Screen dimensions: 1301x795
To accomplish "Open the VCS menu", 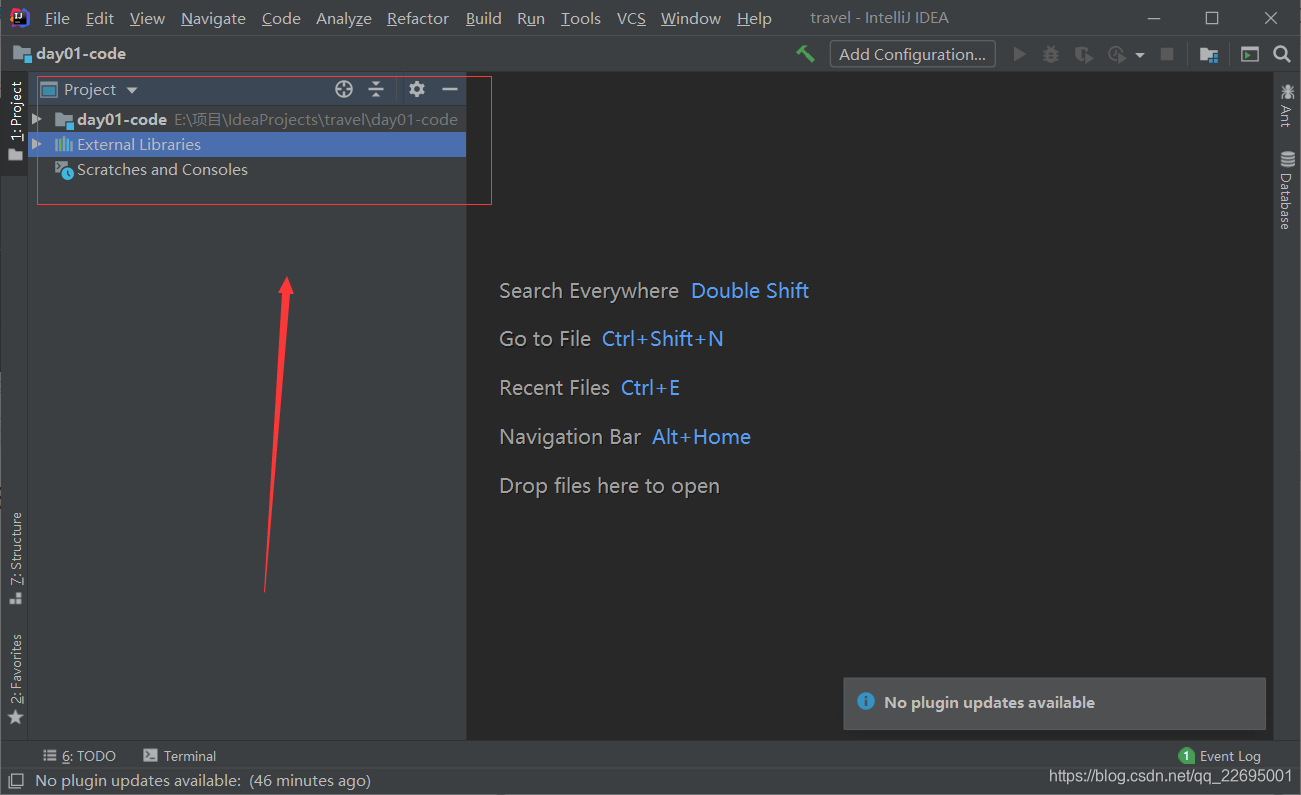I will (x=631, y=18).
